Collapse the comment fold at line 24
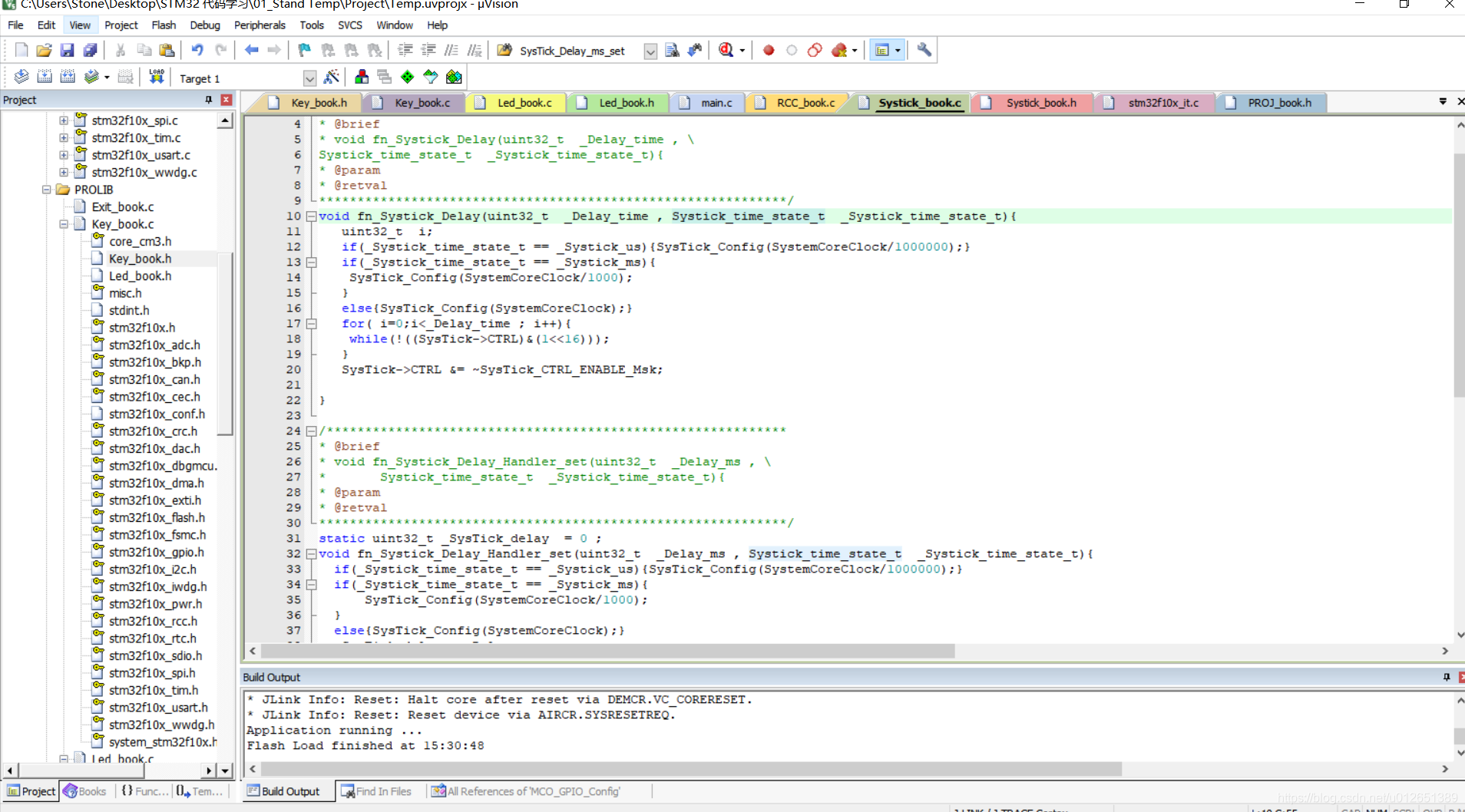 [312, 431]
